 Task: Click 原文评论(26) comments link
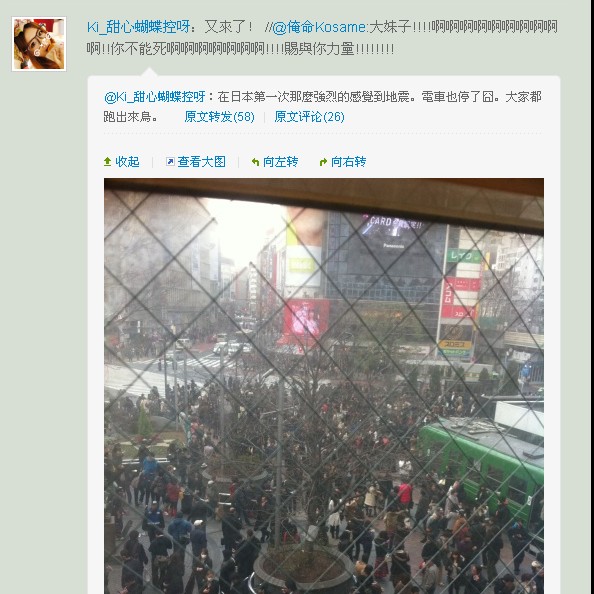coord(309,117)
